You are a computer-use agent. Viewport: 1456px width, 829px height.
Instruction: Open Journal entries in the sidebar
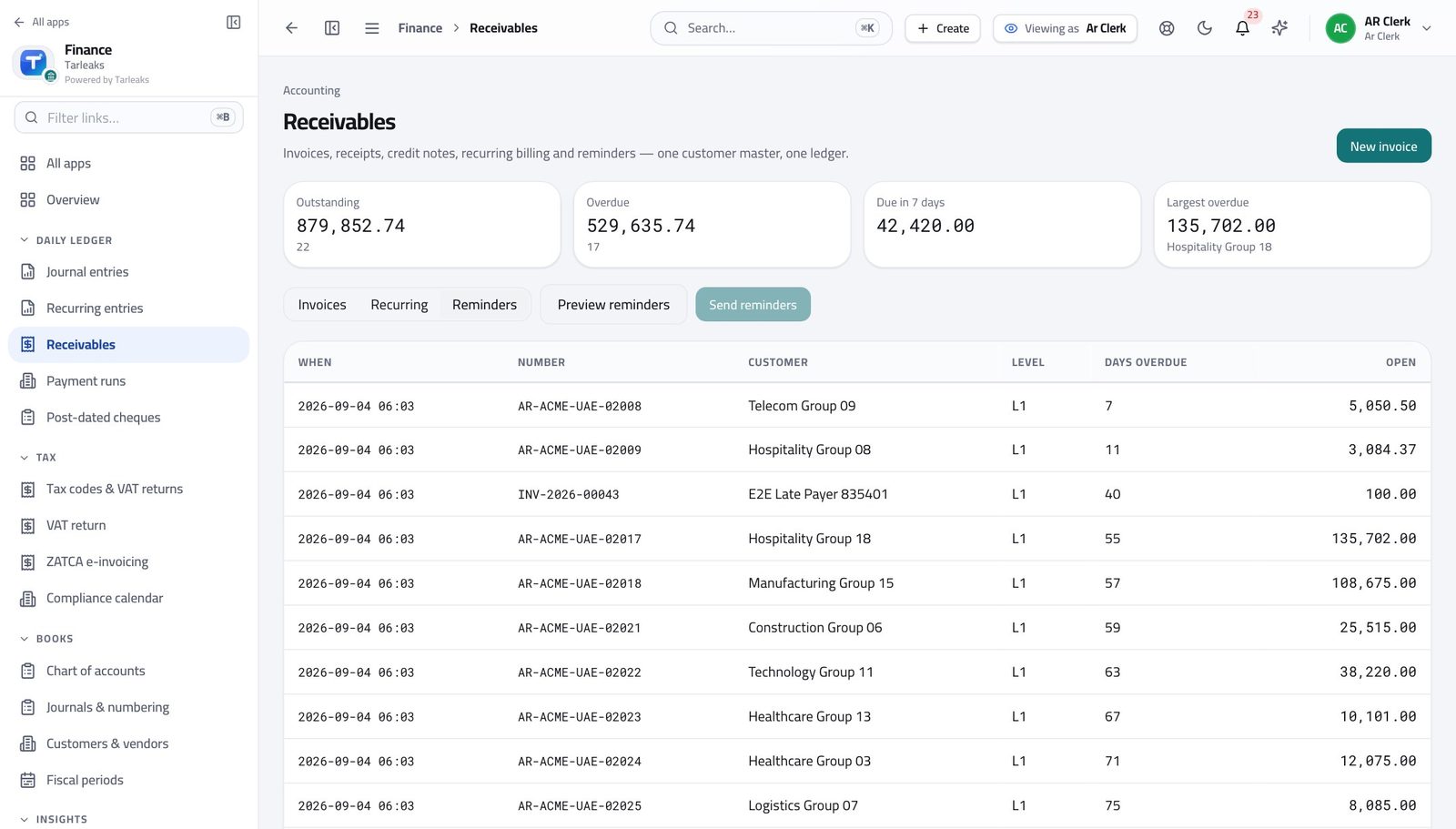pos(128,272)
